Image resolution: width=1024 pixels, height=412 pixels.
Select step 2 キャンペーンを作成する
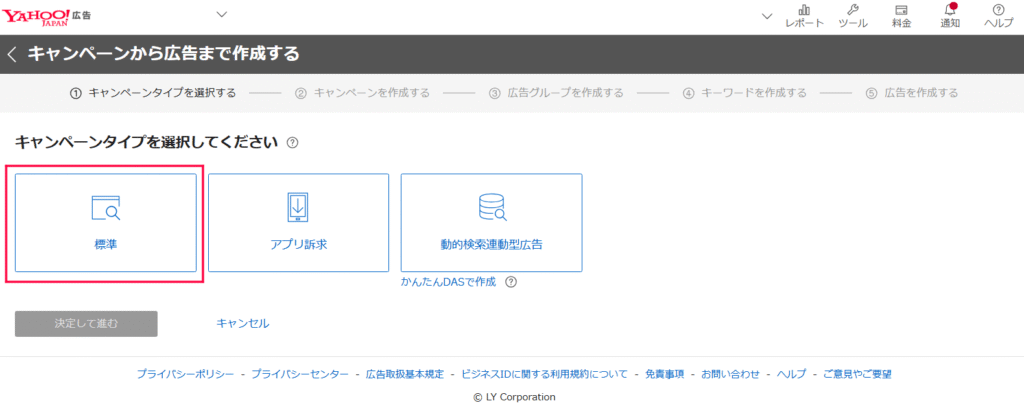[x=362, y=93]
